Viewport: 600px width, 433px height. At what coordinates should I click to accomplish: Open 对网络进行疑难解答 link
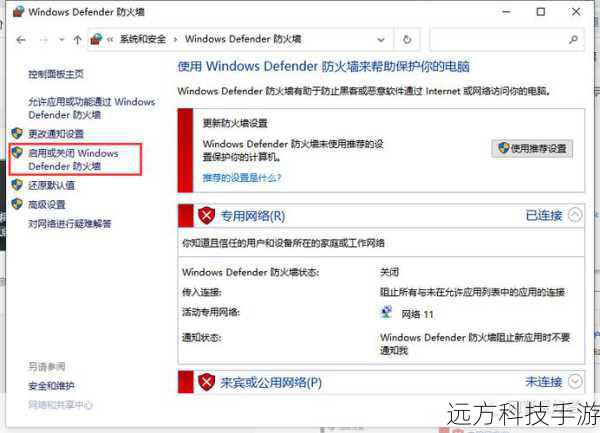pyautogui.click(x=70, y=224)
